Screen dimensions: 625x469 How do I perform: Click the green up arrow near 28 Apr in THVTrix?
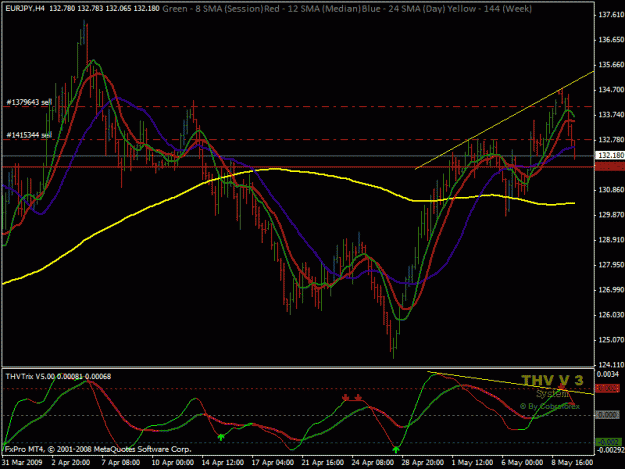(x=395, y=449)
